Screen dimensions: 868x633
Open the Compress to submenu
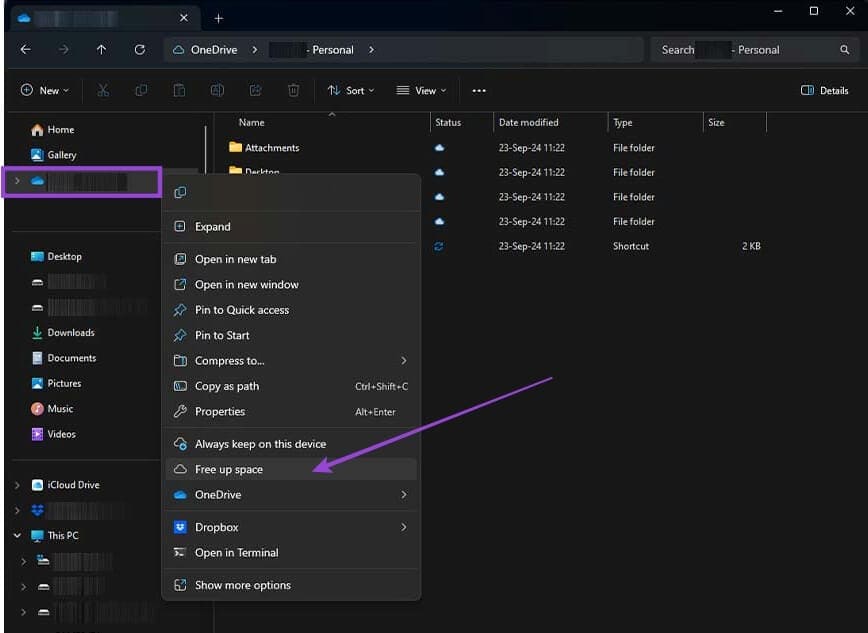(x=291, y=361)
